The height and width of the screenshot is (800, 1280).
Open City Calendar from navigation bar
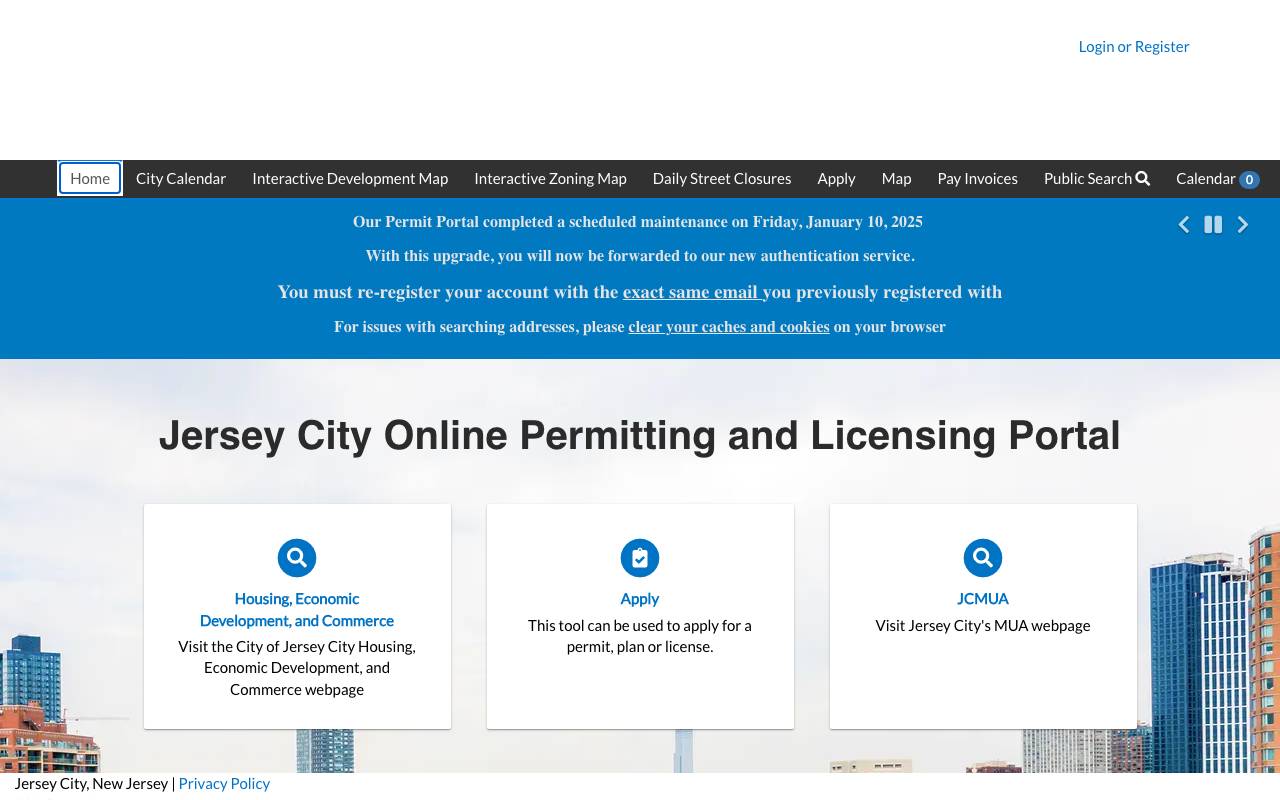pyautogui.click(x=181, y=179)
